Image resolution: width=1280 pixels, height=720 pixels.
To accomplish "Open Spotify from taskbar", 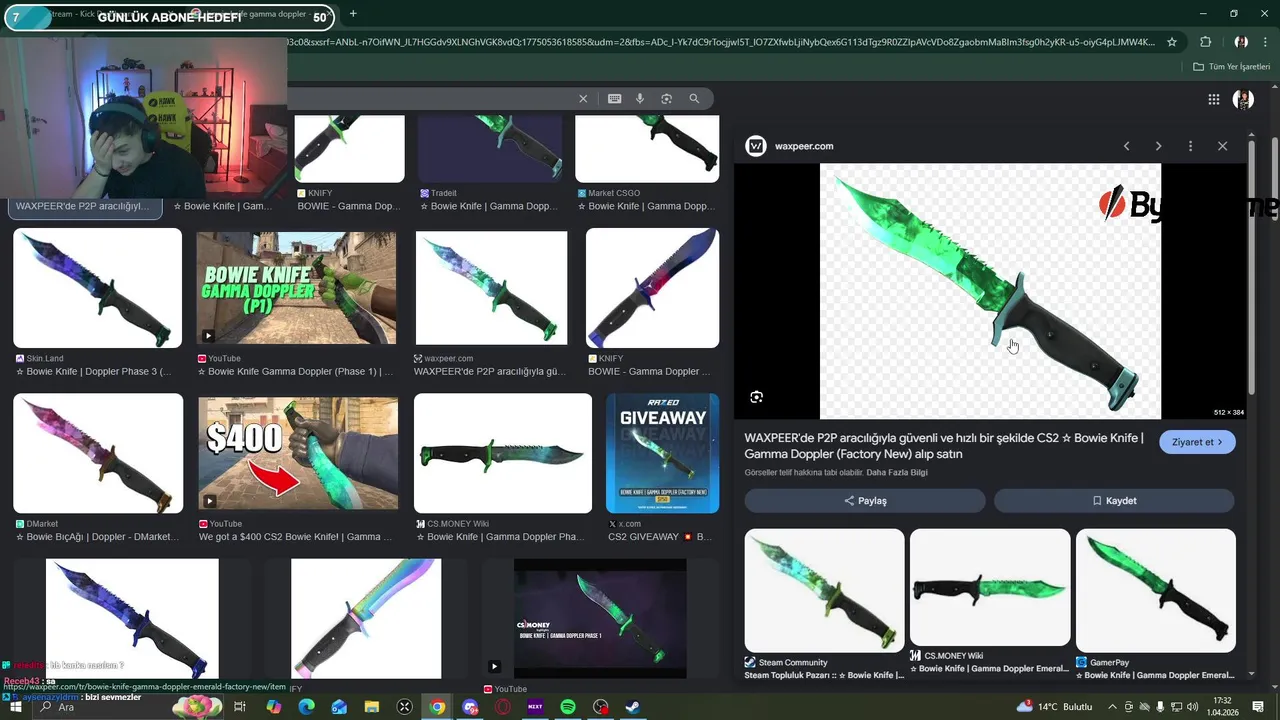I will pos(568,707).
